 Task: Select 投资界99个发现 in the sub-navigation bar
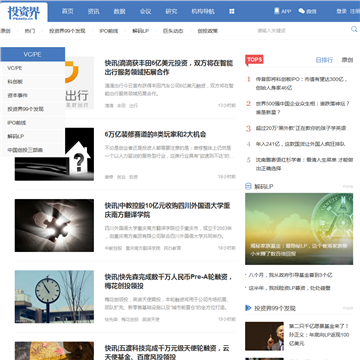click(x=67, y=31)
